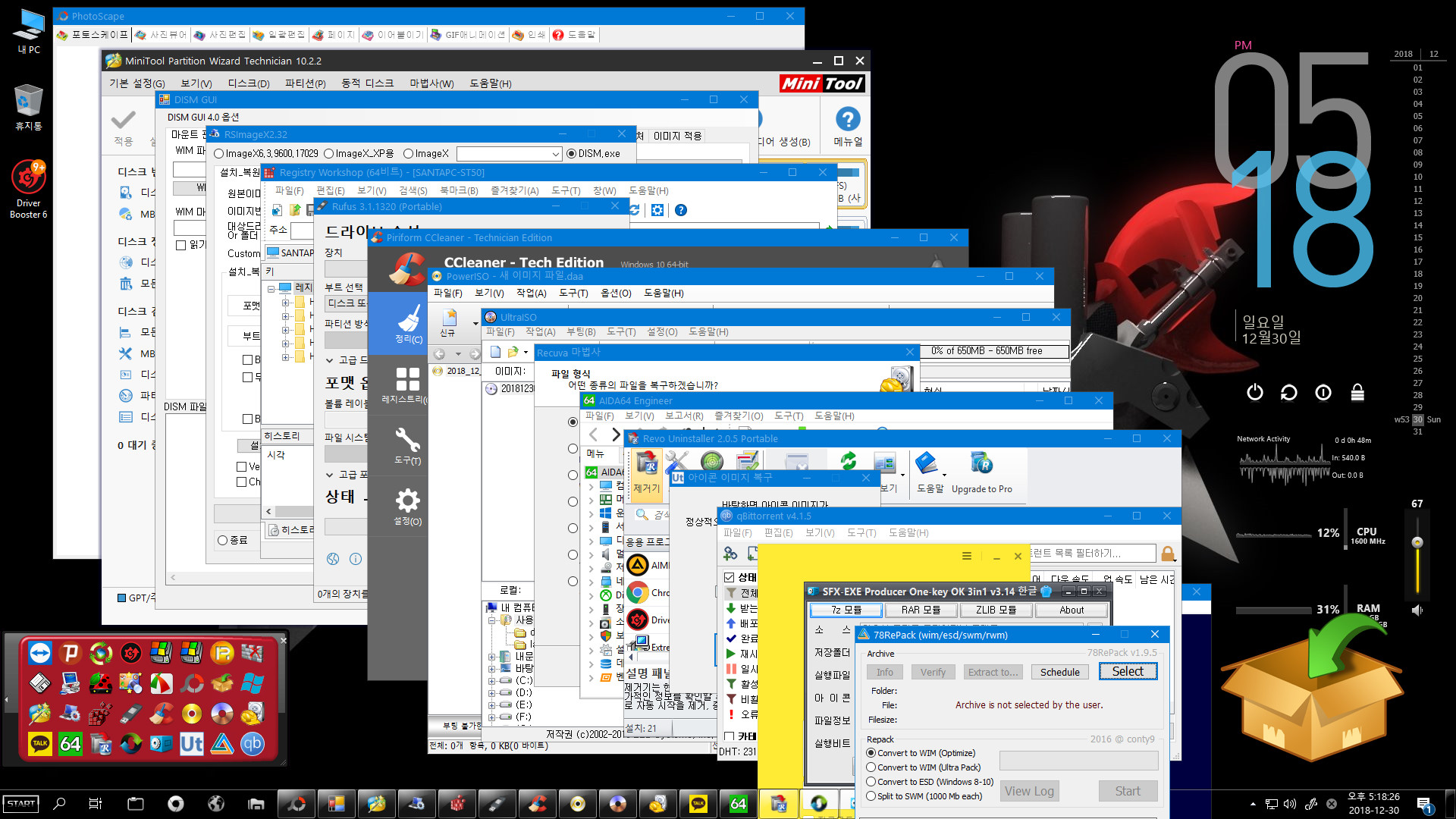The image size is (1456, 819).
Task: Open 파티션(P) menu in MiniTool Partition Wizard
Action: 306,83
